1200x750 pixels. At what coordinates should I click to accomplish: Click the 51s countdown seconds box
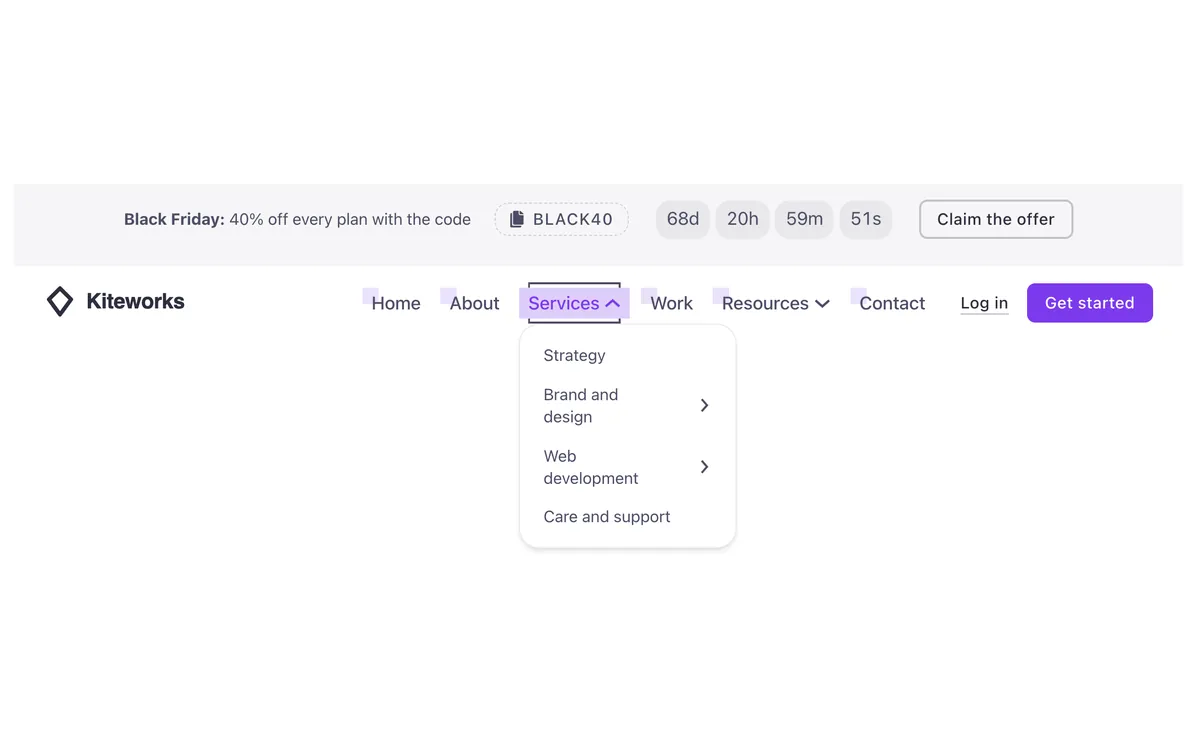tap(866, 219)
